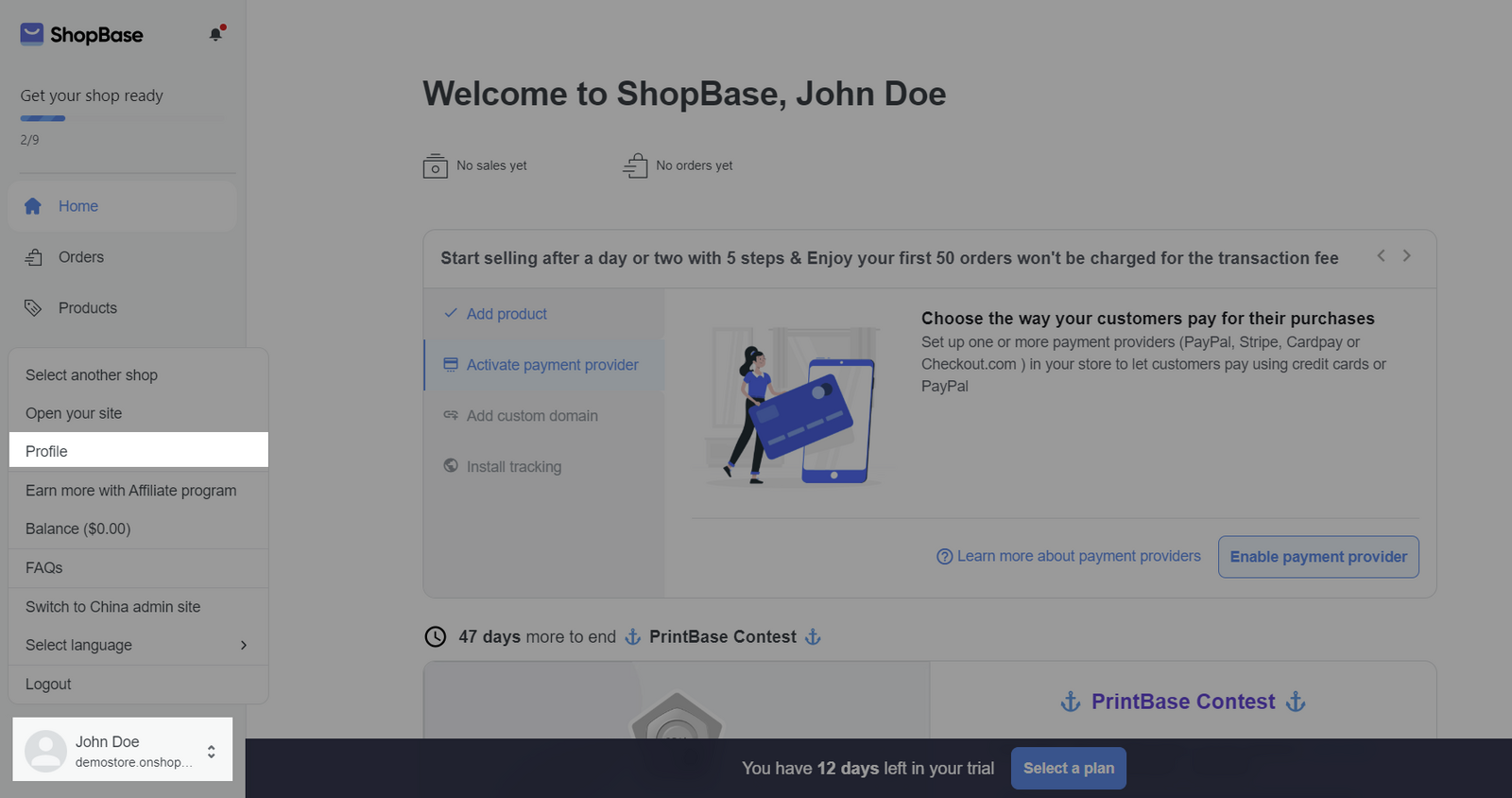Image resolution: width=1512 pixels, height=798 pixels.
Task: Click the Welcome to ShopBase heading
Action: point(684,94)
